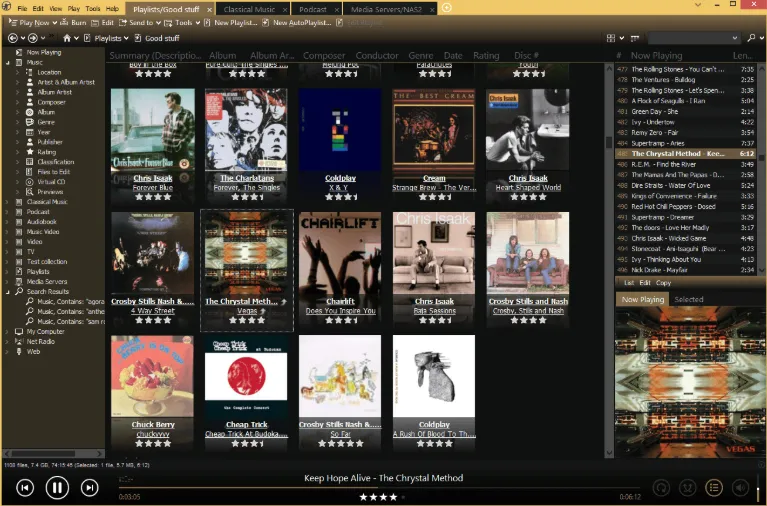
Task: Sort by the Genre column header
Action: pyautogui.click(x=421, y=56)
